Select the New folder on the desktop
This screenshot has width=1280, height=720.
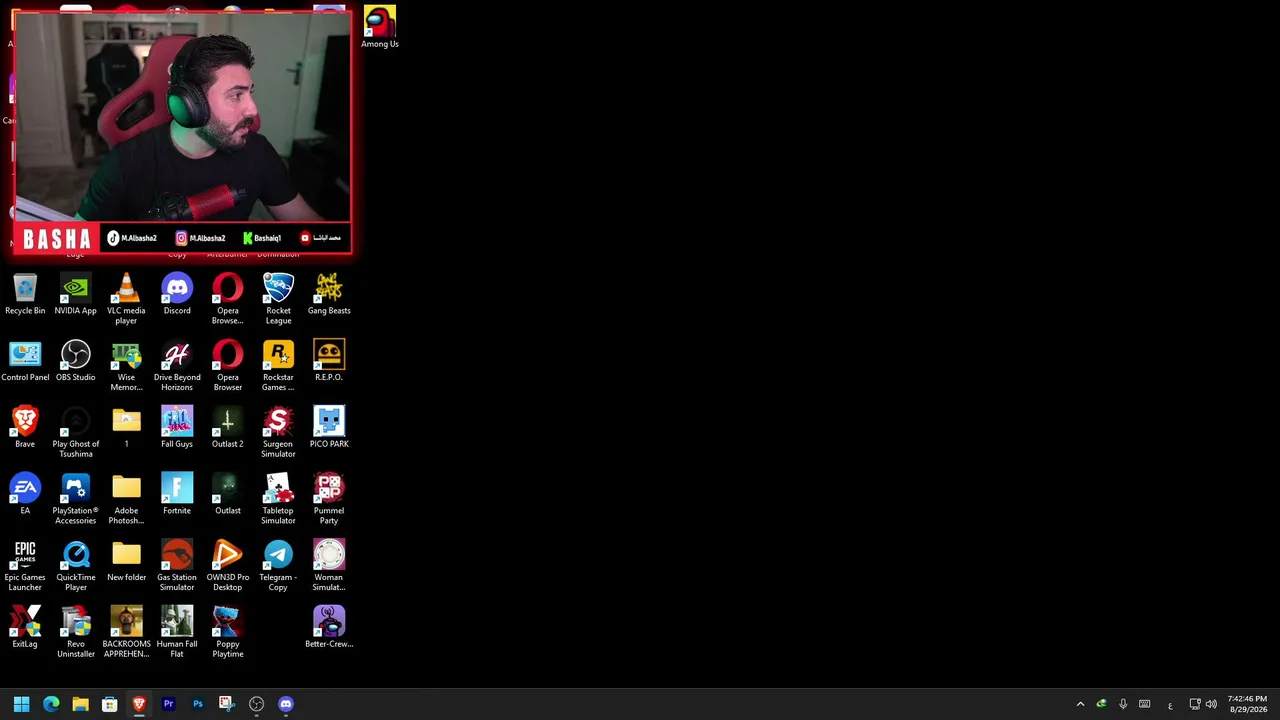(126, 561)
